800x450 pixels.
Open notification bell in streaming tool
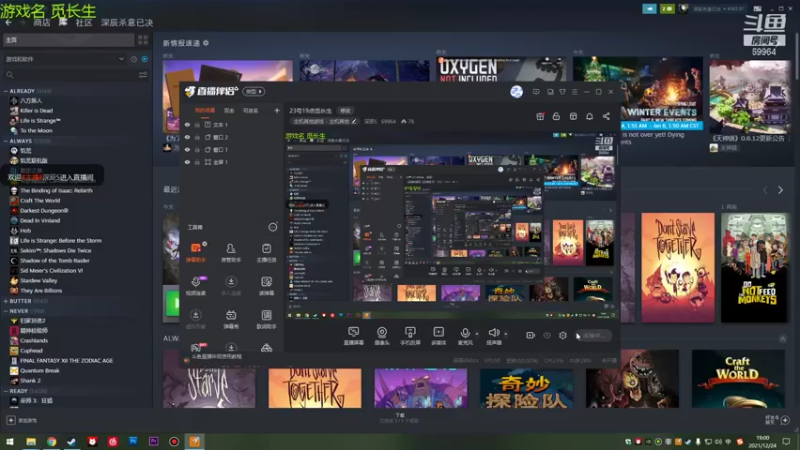(x=589, y=116)
